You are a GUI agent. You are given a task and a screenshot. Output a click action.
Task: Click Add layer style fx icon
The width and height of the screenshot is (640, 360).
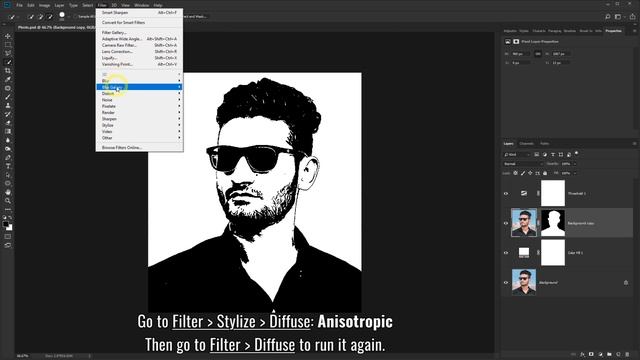pyautogui.click(x=582, y=354)
